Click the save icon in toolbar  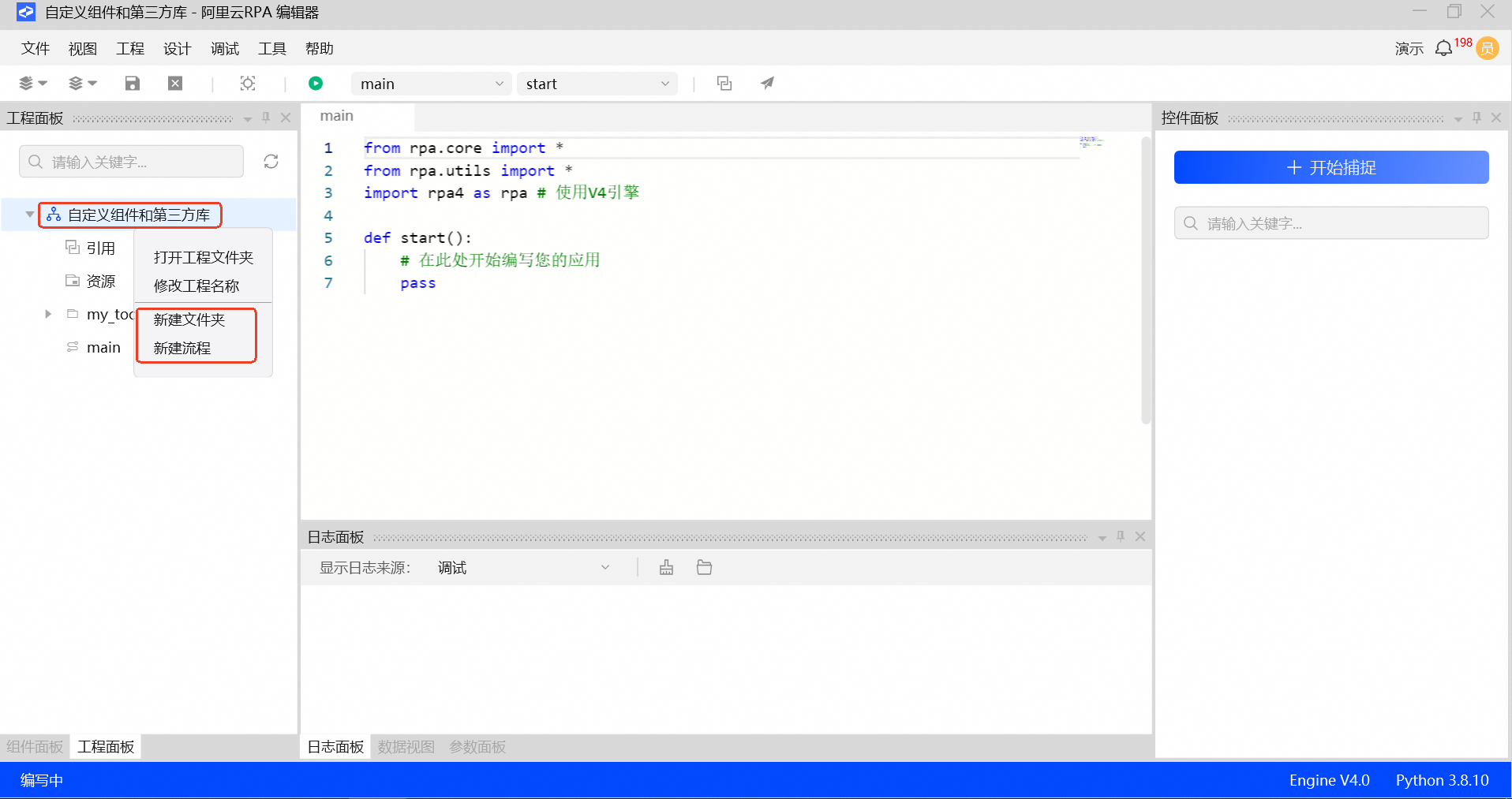click(x=133, y=84)
